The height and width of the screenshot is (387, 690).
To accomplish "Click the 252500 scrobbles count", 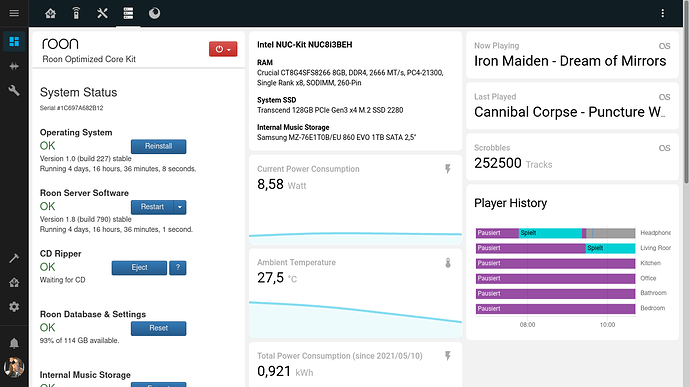I will (498, 163).
